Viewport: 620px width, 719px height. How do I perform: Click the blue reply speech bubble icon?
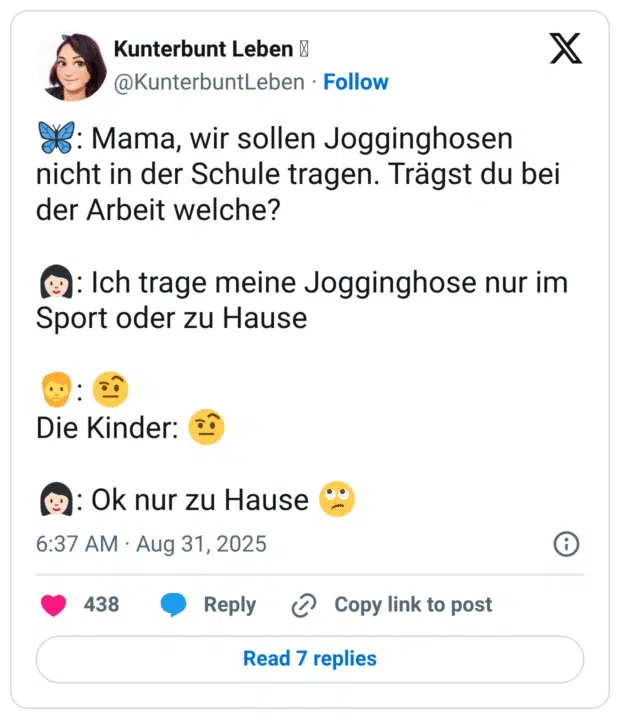(173, 604)
